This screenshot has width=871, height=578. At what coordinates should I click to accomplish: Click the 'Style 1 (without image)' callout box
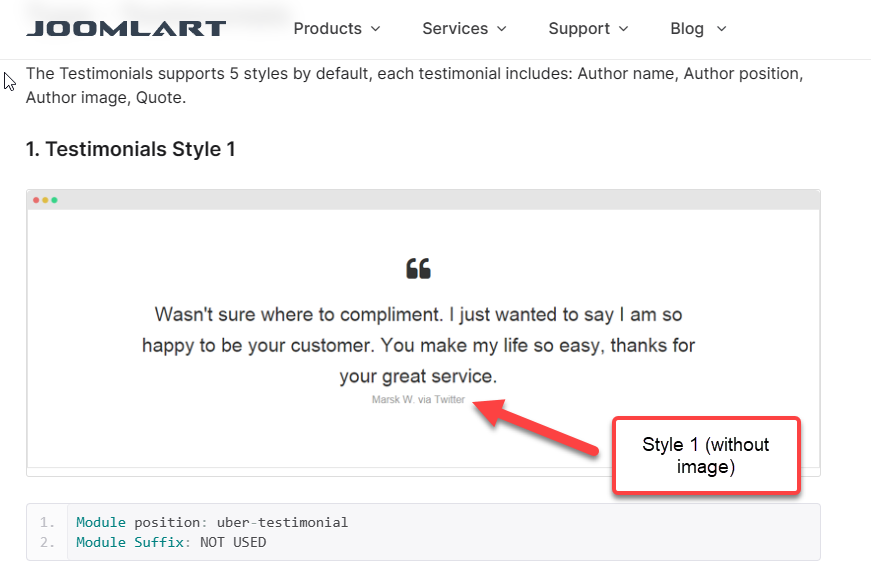pos(706,455)
